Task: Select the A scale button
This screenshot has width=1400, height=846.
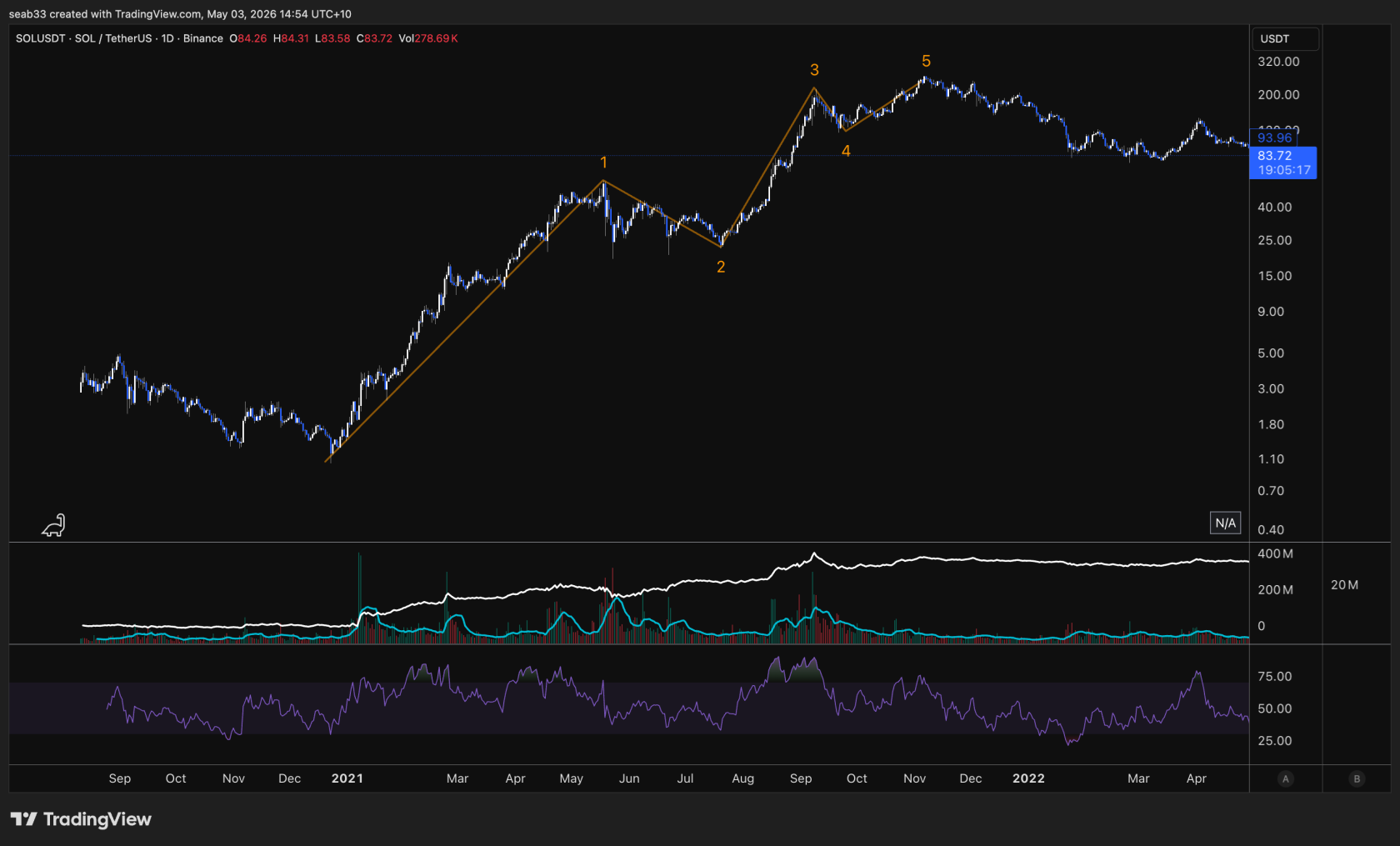Action: click(x=1286, y=778)
